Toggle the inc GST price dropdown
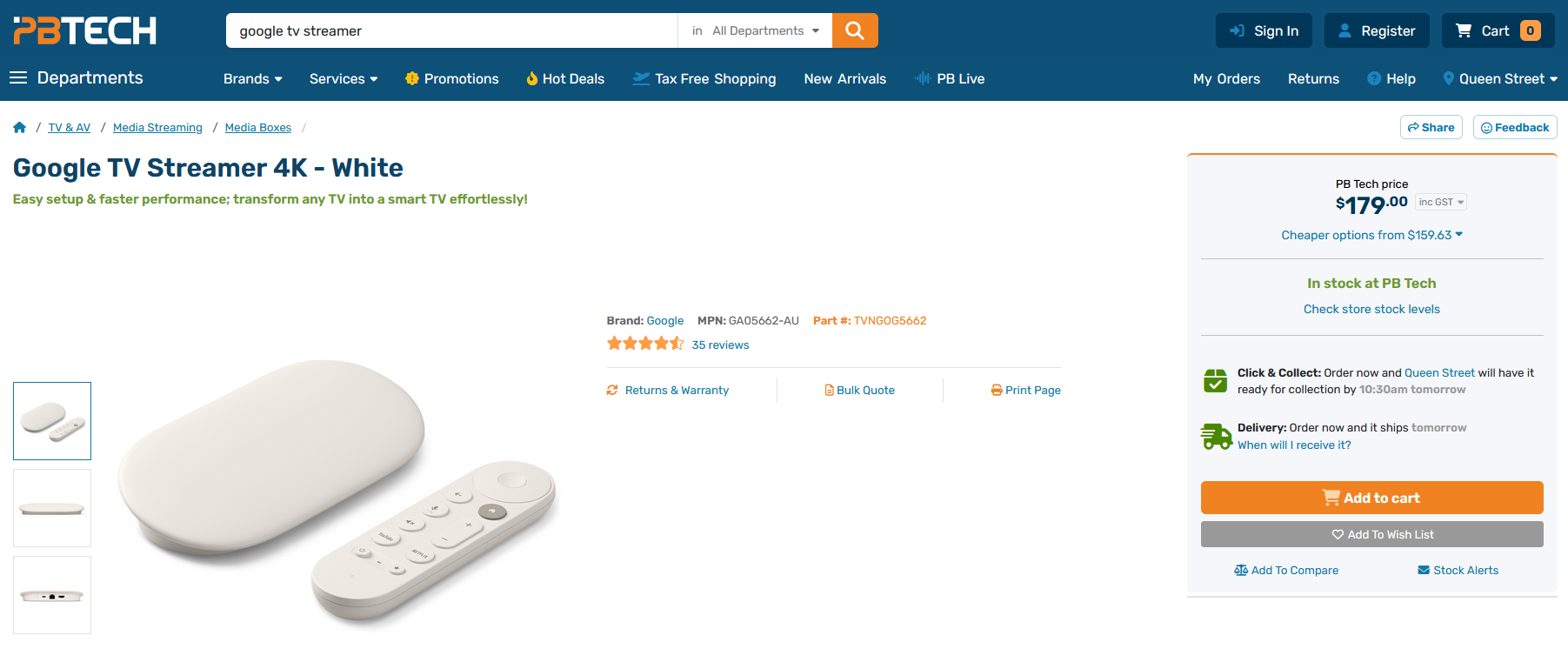 (1440, 202)
